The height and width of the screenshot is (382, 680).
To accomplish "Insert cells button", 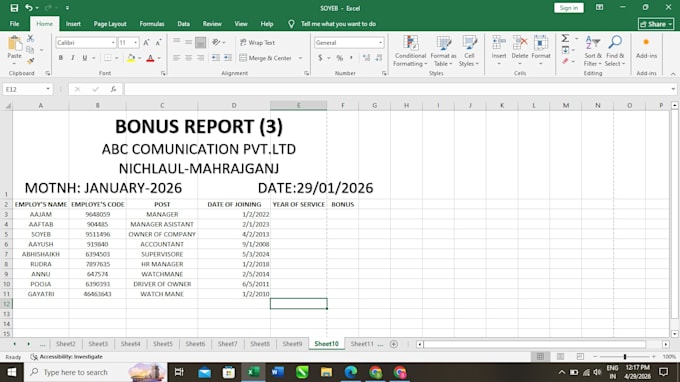I will [x=499, y=50].
